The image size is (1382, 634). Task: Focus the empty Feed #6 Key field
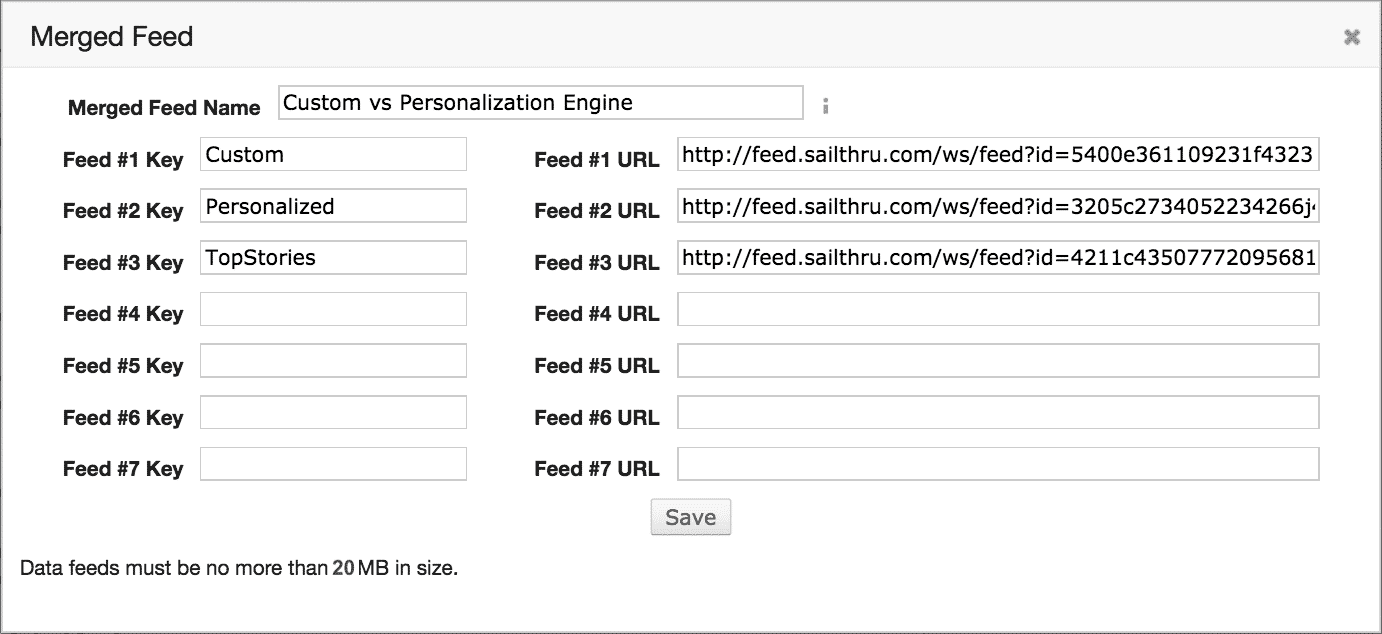[333, 413]
